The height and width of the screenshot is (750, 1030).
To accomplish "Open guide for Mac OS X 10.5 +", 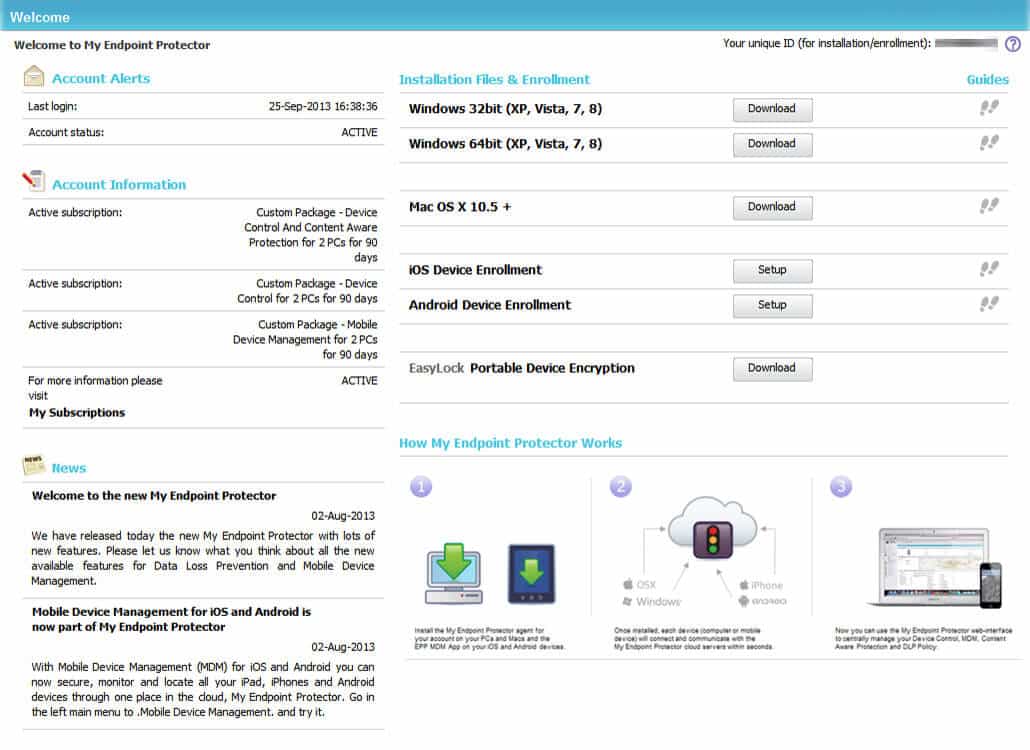I will pos(989,206).
